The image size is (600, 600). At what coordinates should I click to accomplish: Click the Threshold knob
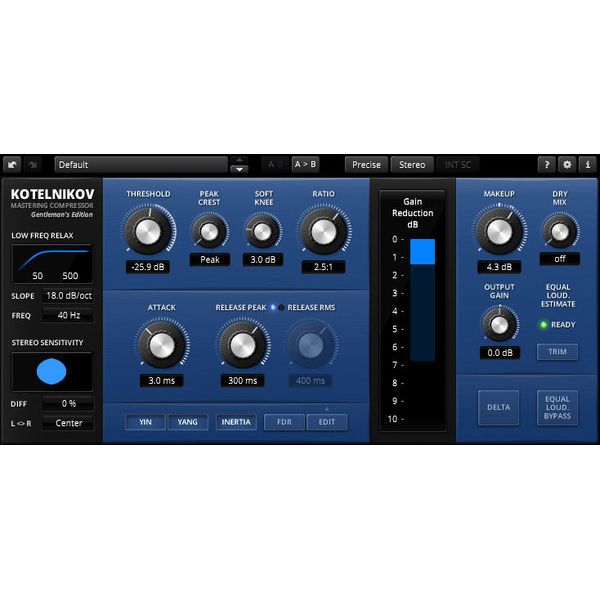(x=146, y=232)
